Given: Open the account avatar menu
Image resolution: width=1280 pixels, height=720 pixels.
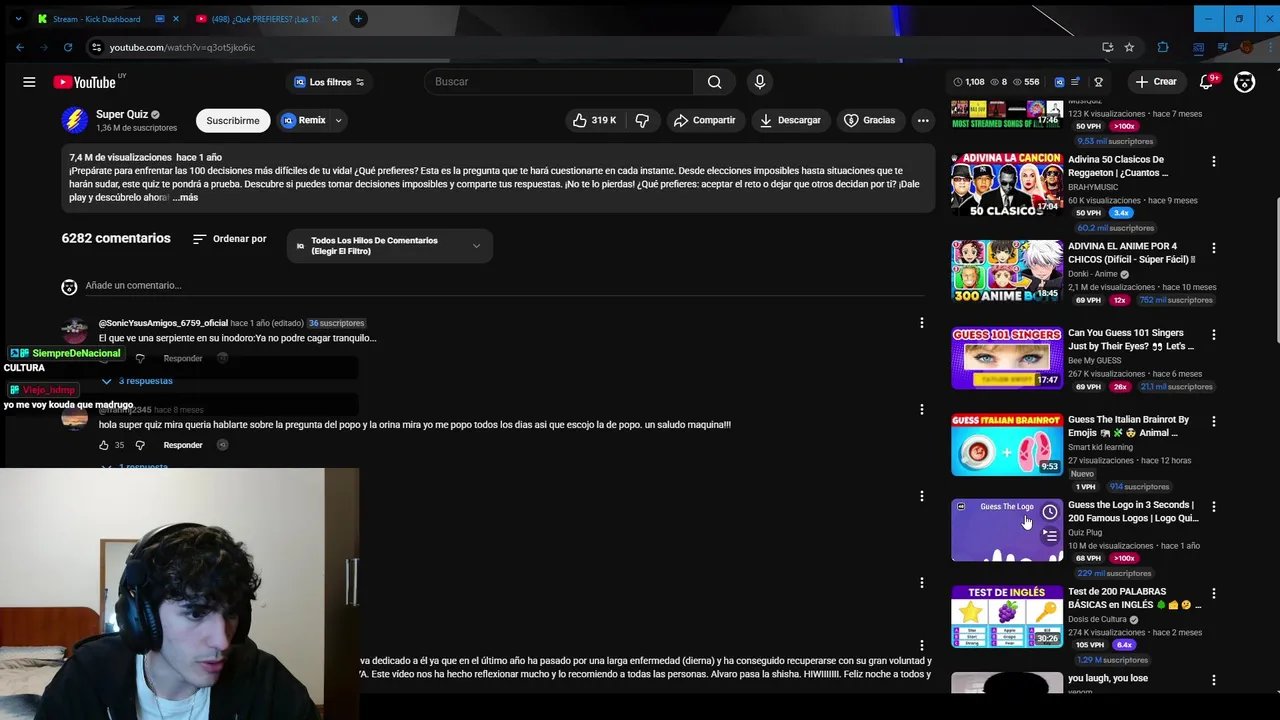Looking at the screenshot, I should [x=1244, y=82].
